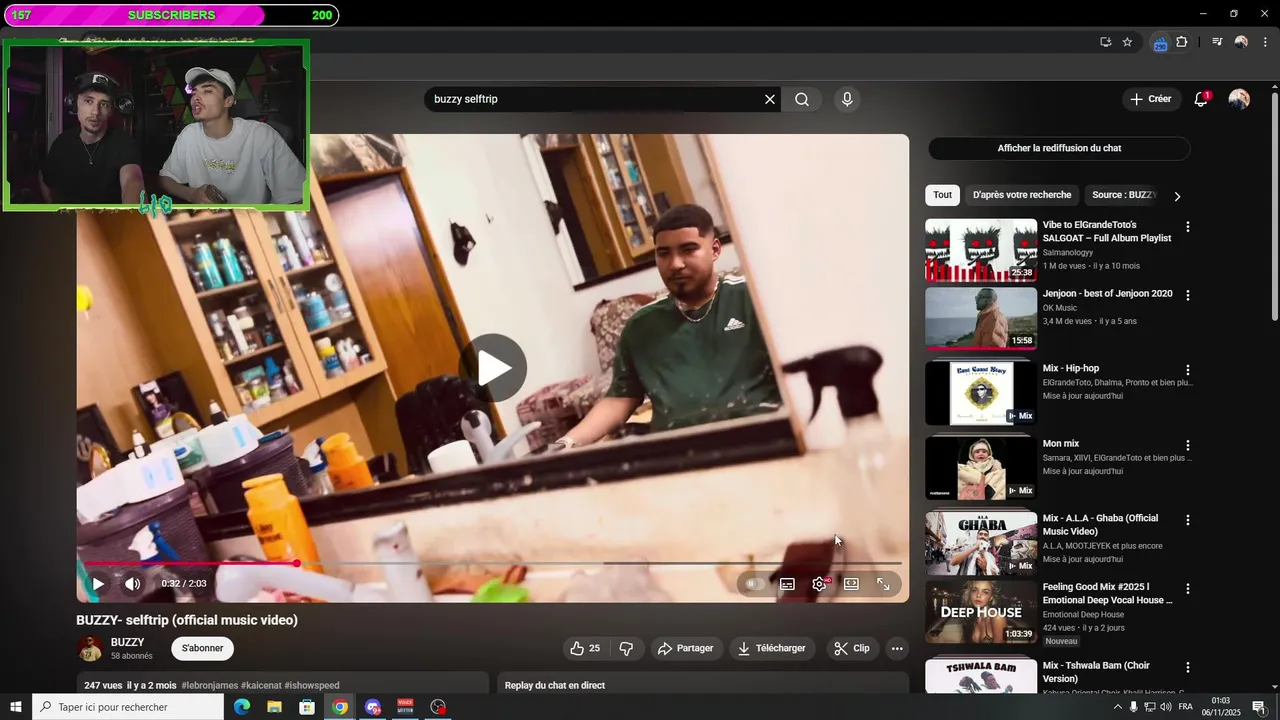
Task: Open the Chrome extensions puzzle icon
Action: click(1182, 42)
